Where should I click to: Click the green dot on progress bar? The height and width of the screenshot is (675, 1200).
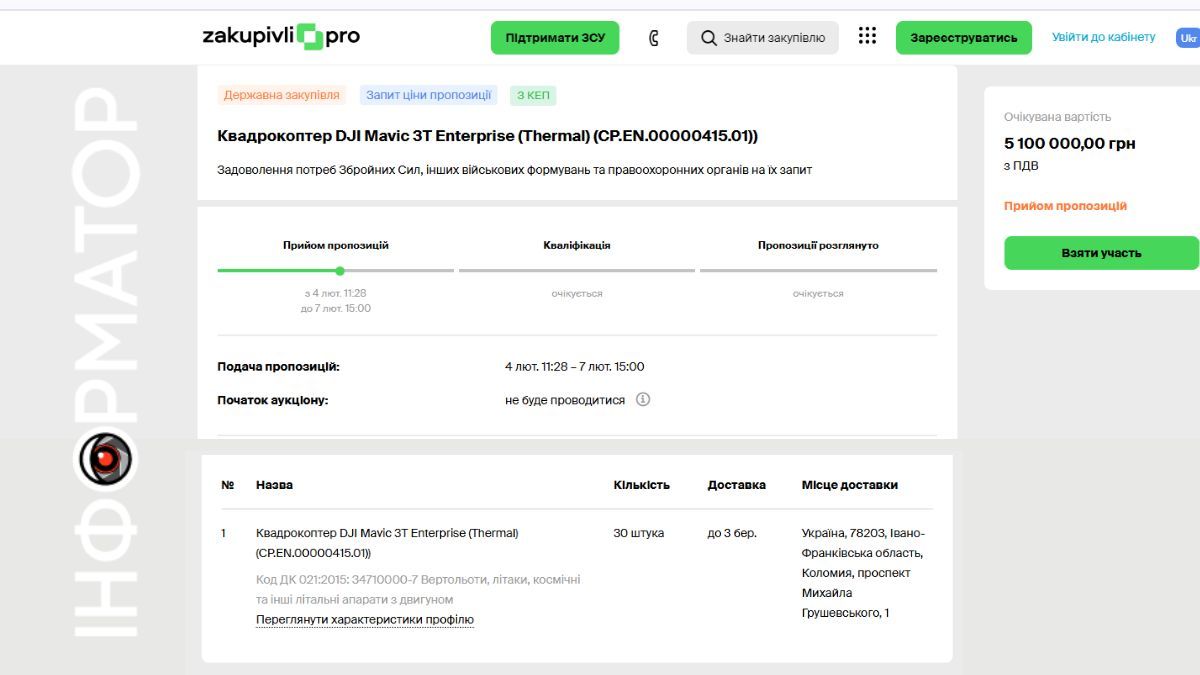pos(340,271)
